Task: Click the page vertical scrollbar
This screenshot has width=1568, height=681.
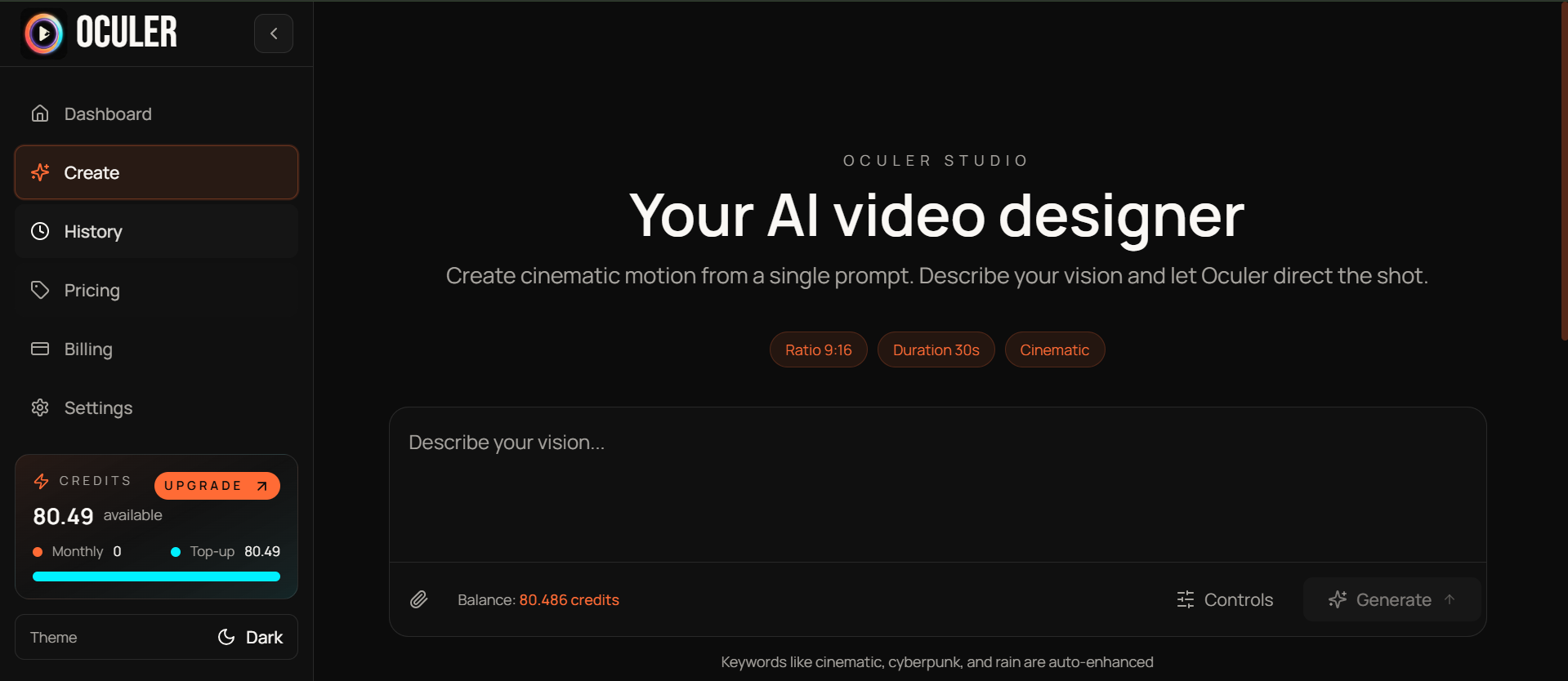Action: 1564,171
